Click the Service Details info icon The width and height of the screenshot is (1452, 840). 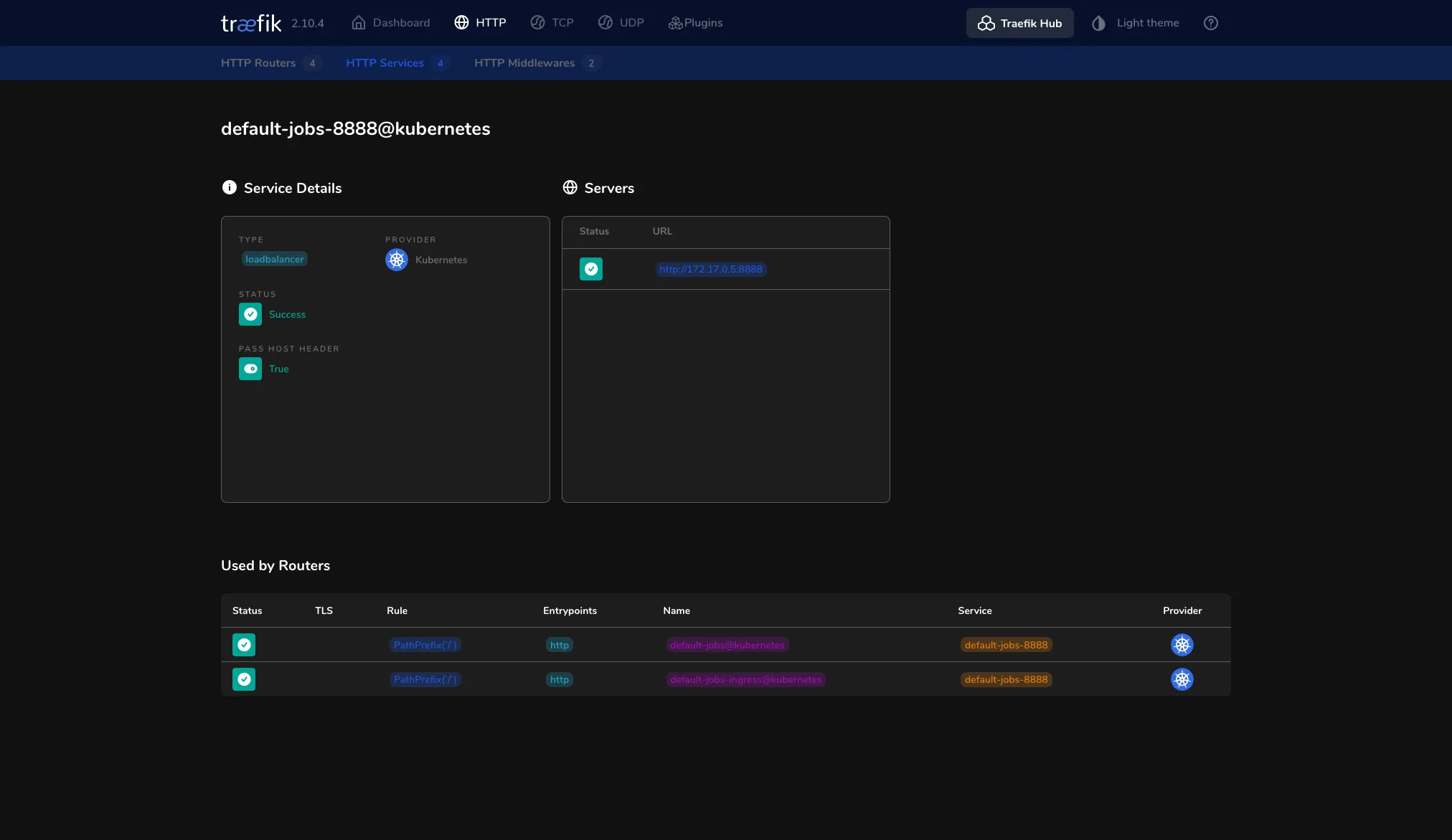tap(230, 187)
